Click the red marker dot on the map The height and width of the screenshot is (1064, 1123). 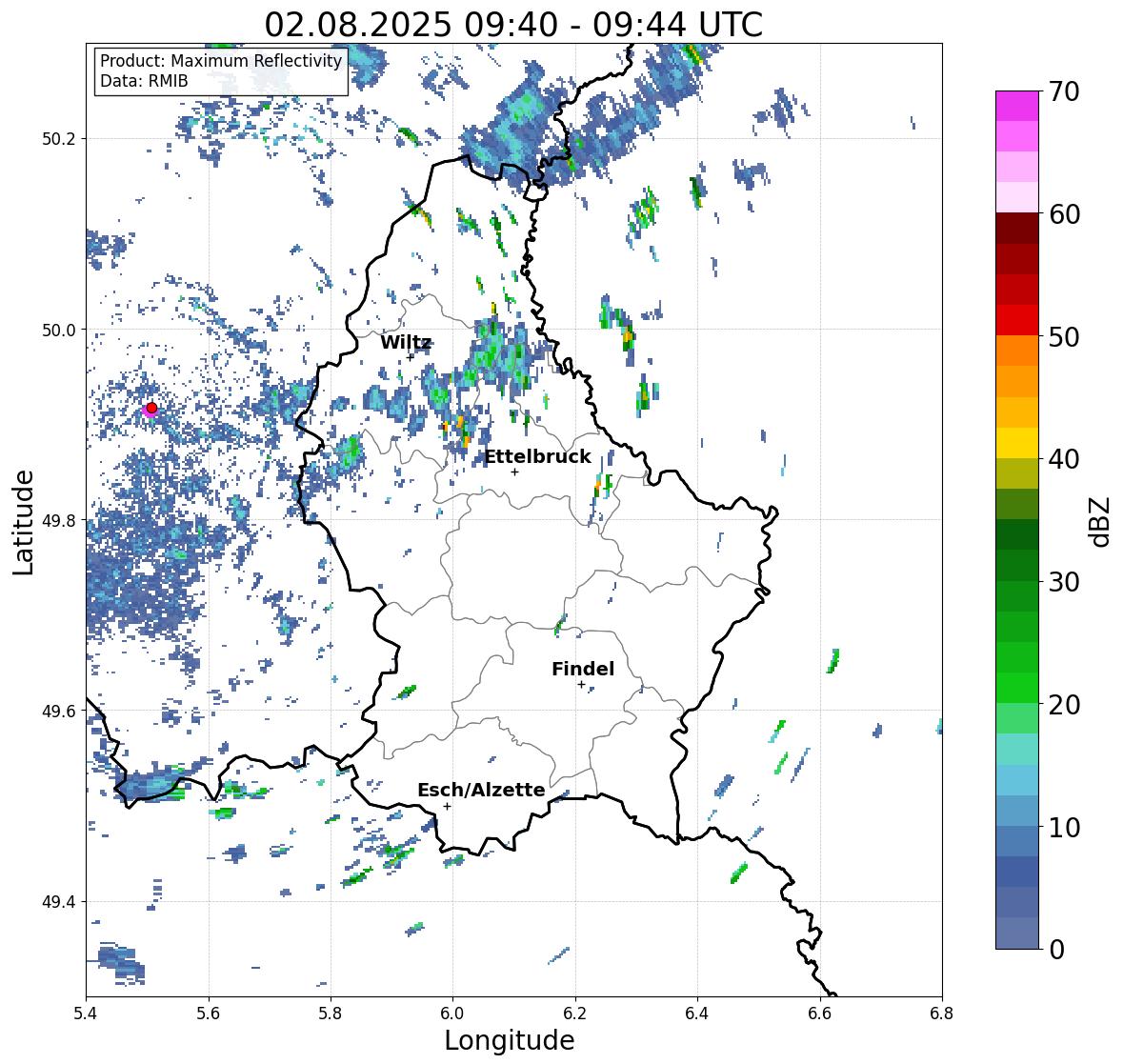tap(151, 408)
